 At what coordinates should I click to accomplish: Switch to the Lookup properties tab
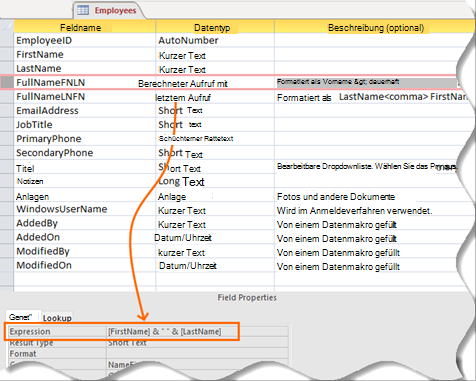click(x=57, y=318)
